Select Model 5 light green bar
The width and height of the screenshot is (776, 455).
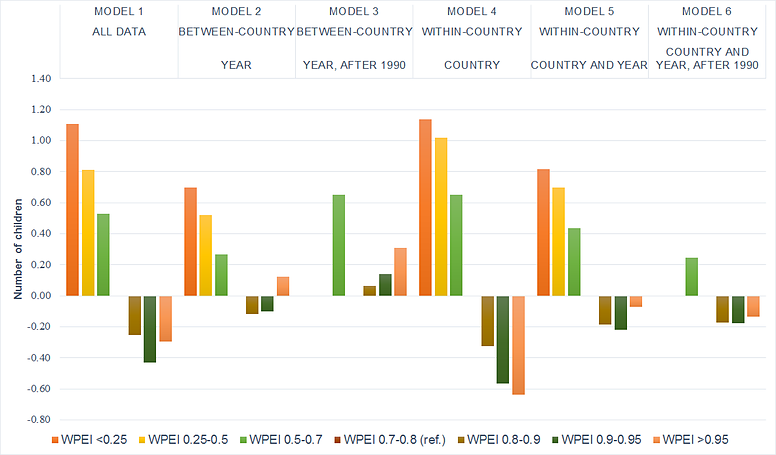pyautogui.click(x=574, y=262)
